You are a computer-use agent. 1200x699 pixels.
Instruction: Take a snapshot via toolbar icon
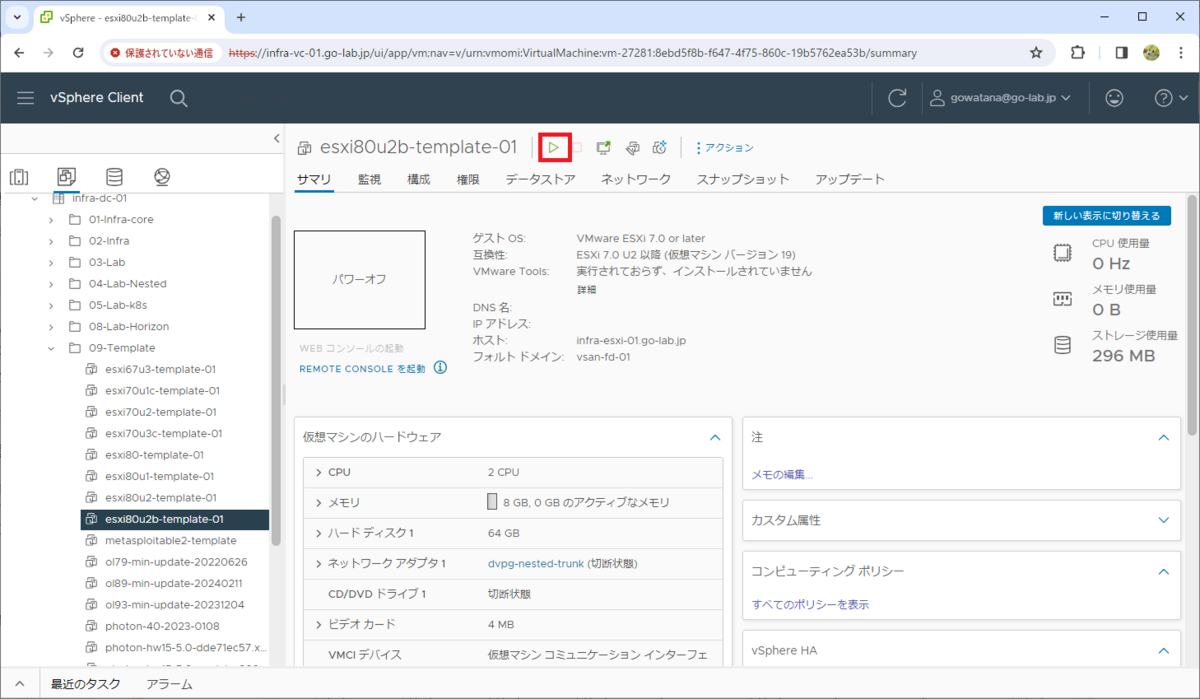click(x=659, y=148)
